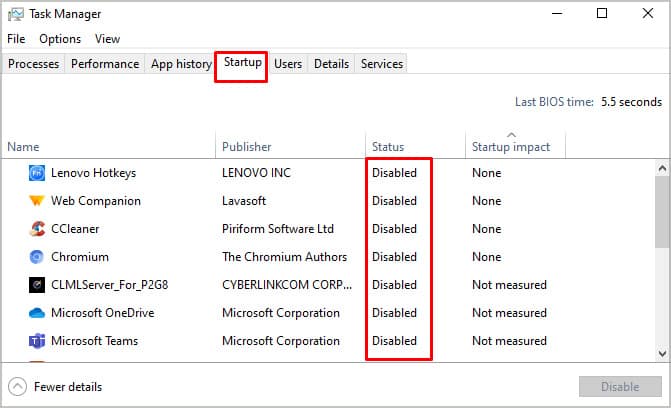Image resolution: width=671 pixels, height=408 pixels.
Task: Click the Task Manager title bar icon
Action: click(16, 15)
